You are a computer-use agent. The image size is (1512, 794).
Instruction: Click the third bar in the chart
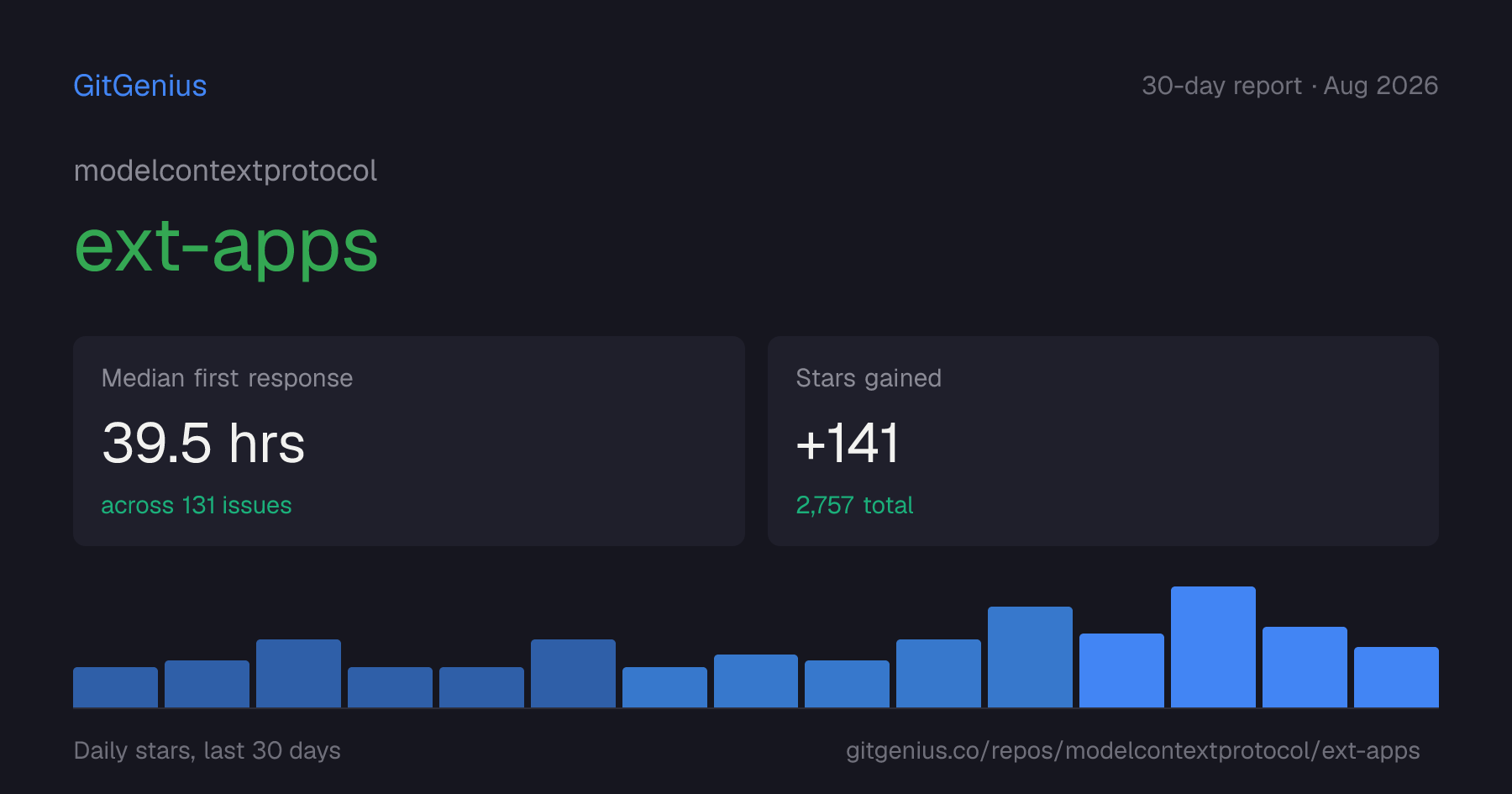[x=298, y=673]
